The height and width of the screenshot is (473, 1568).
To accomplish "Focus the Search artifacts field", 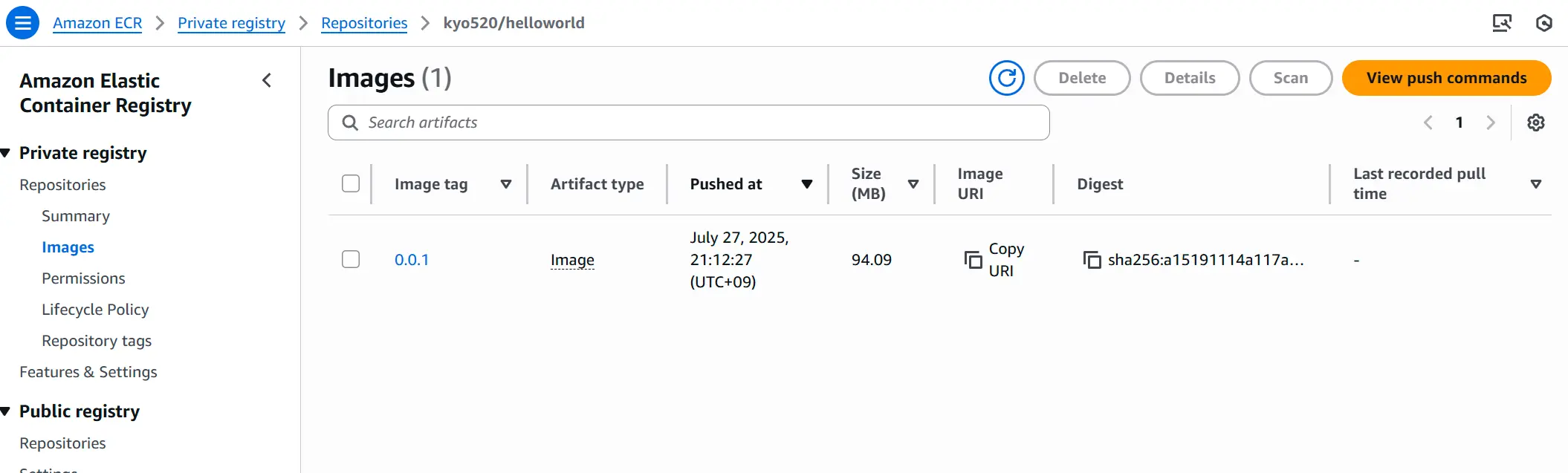I will [x=688, y=123].
